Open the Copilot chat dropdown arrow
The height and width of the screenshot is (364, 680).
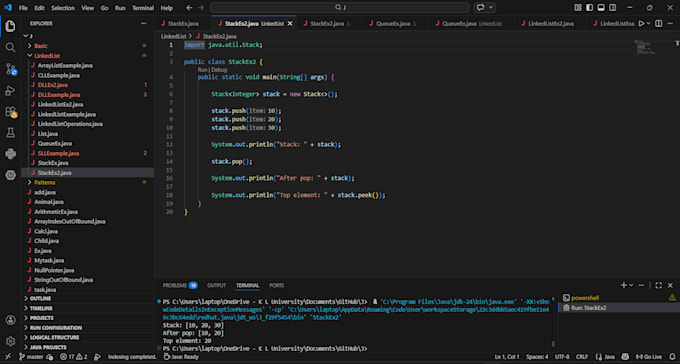491,8
